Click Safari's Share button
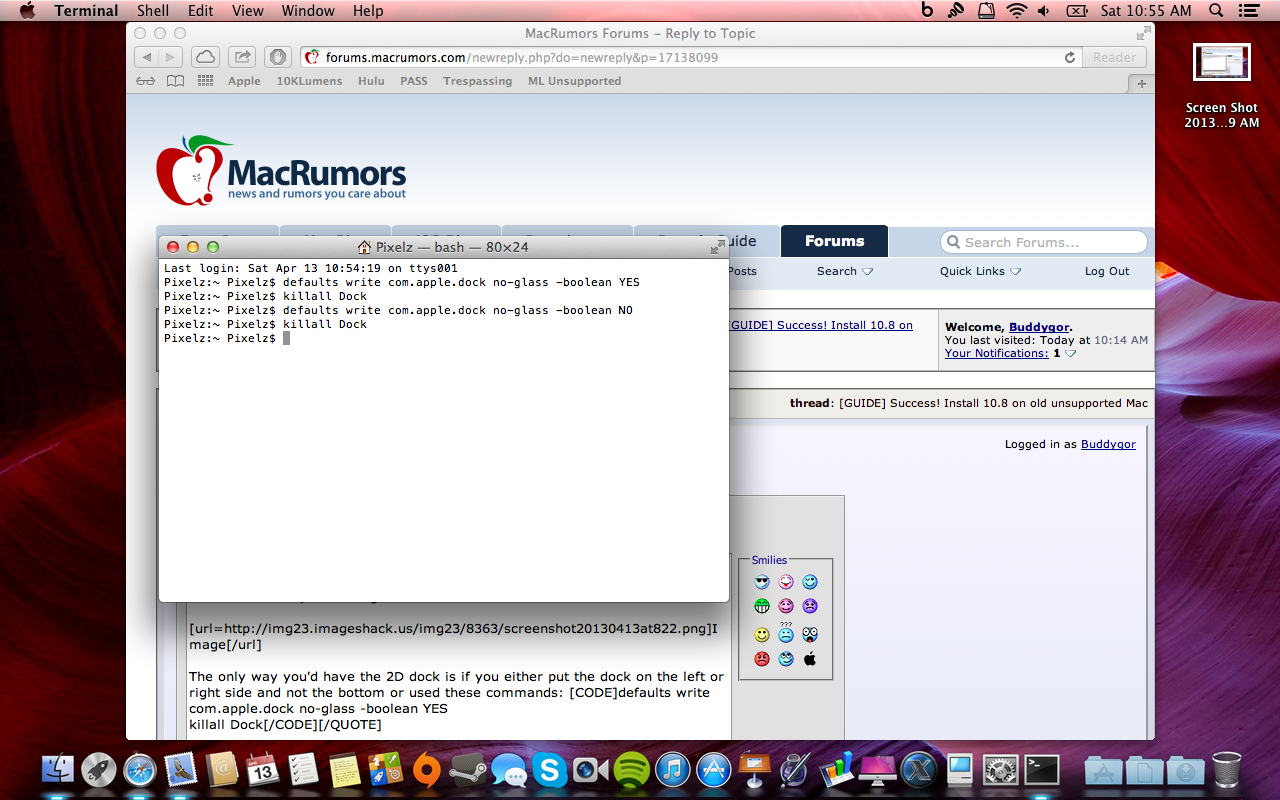 click(241, 57)
